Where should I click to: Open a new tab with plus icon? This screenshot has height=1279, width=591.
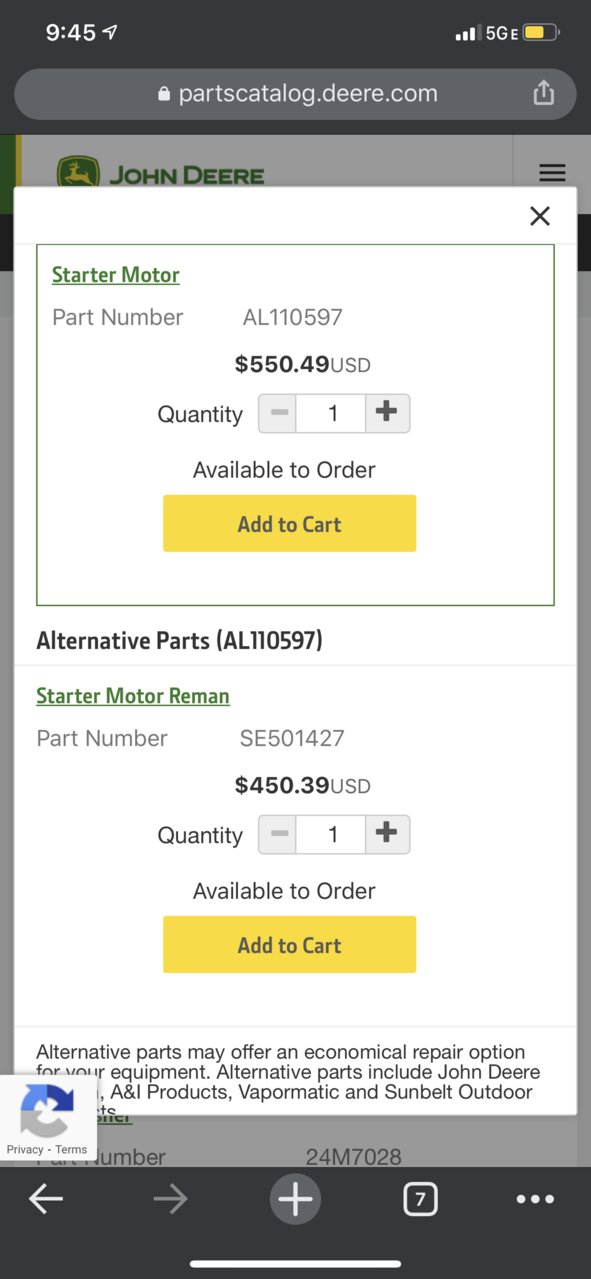click(295, 1198)
